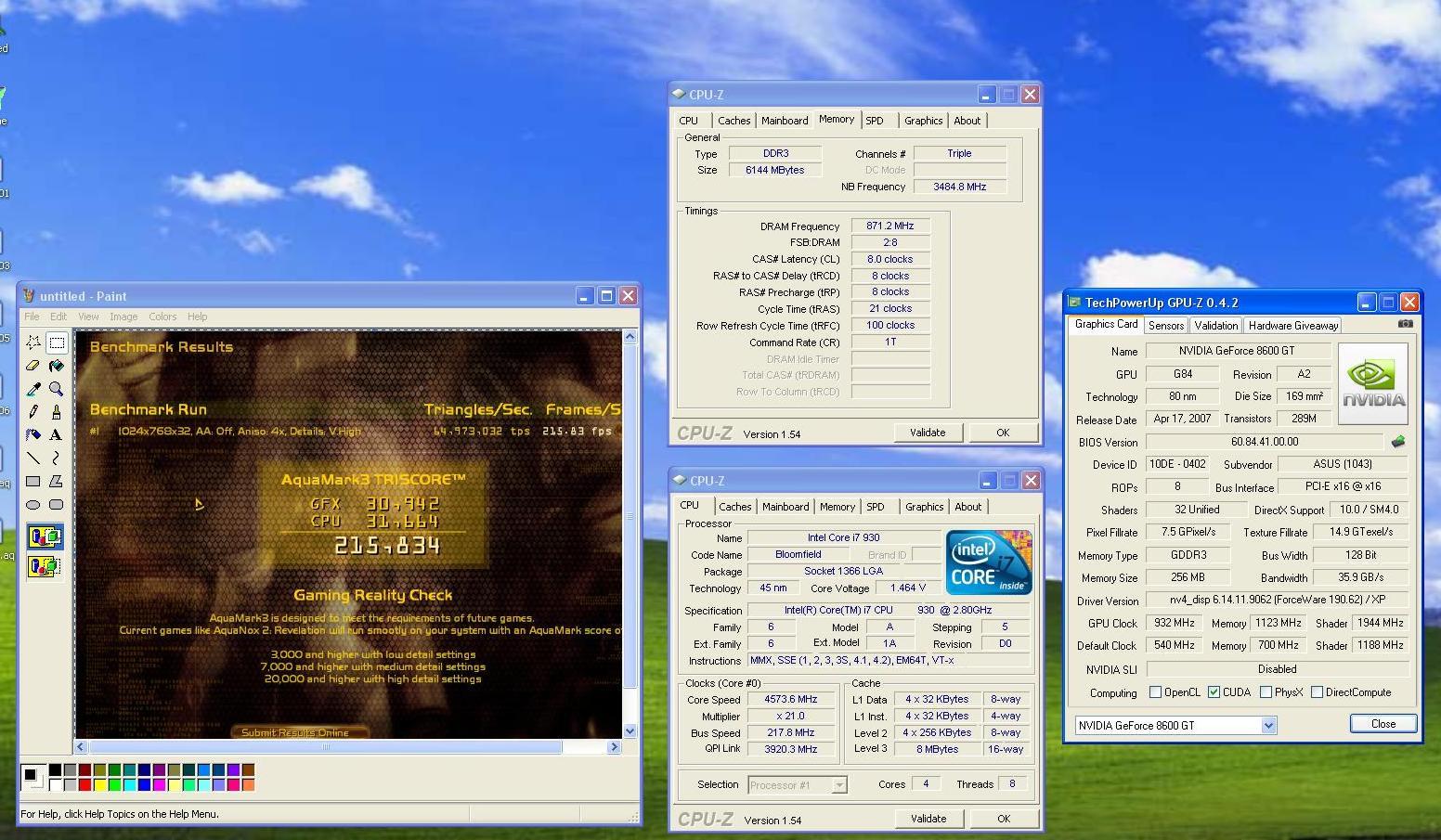Screen dimensions: 1441x840
Task: Open the File menu in Paint
Action: [x=32, y=317]
